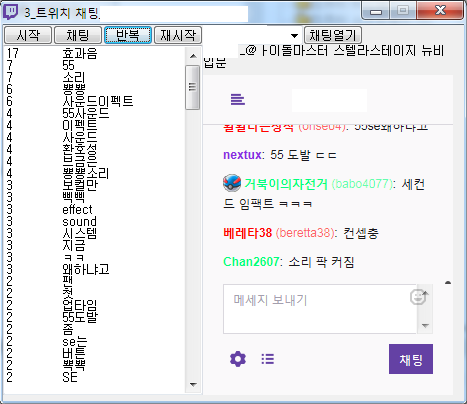
Task: Select the 보컬만 row
Action: pyautogui.click(x=94, y=185)
